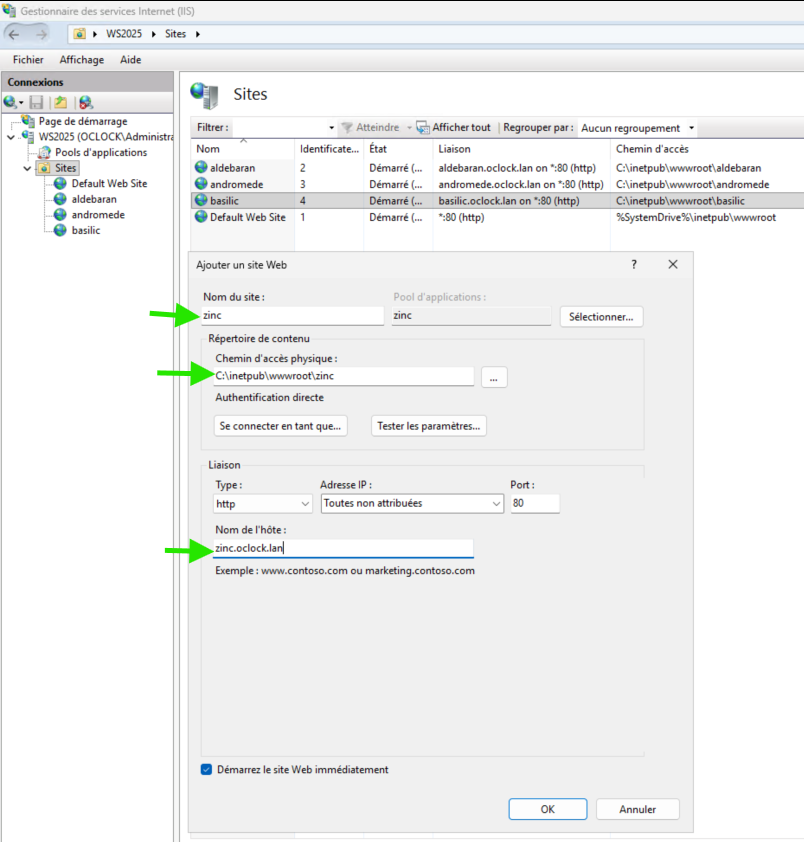Select Page de démarrage in the tree
Image resolution: width=804 pixels, height=842 pixels.
82,122
